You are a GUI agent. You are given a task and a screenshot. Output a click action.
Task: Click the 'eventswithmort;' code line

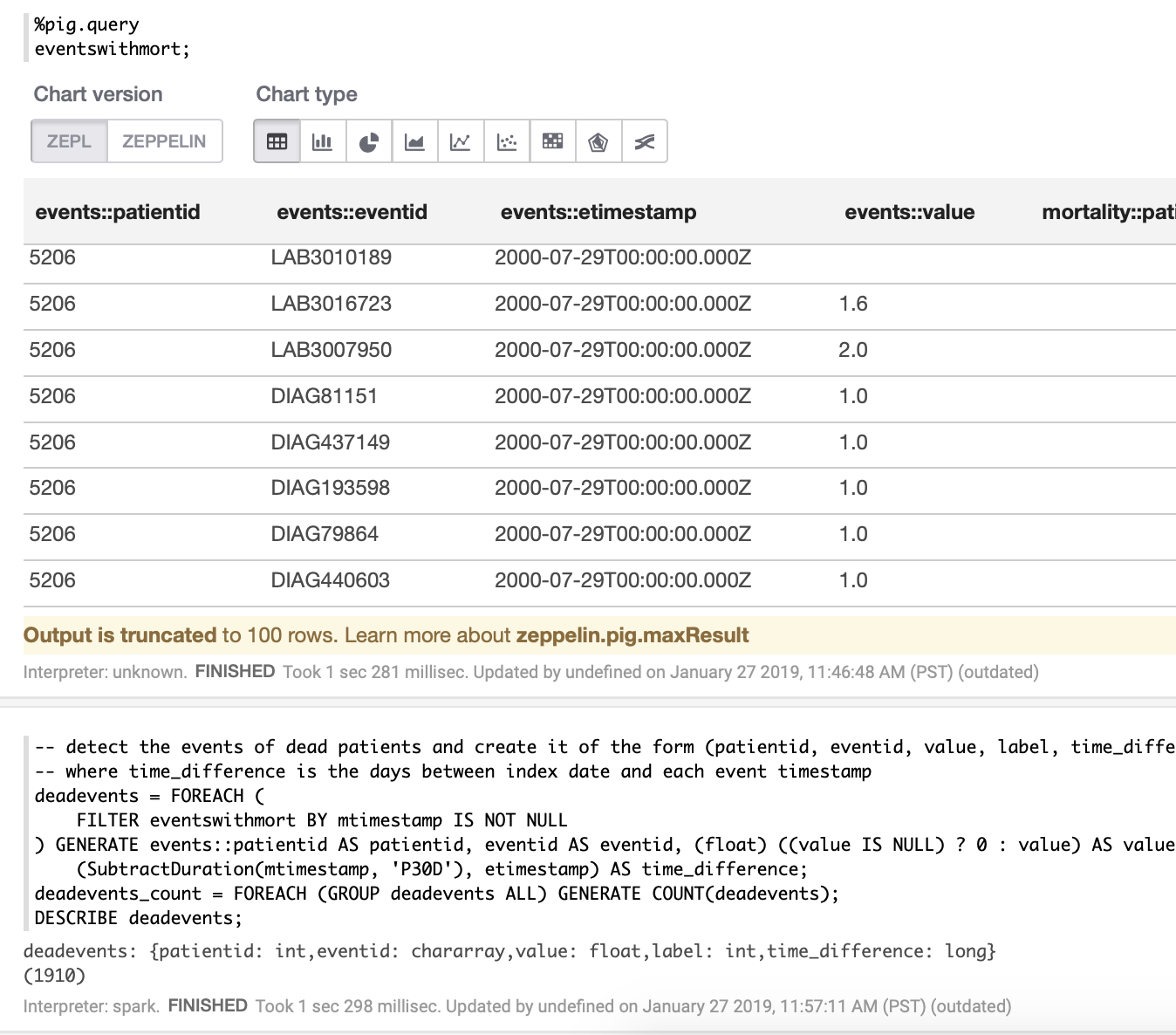pyautogui.click(x=113, y=49)
